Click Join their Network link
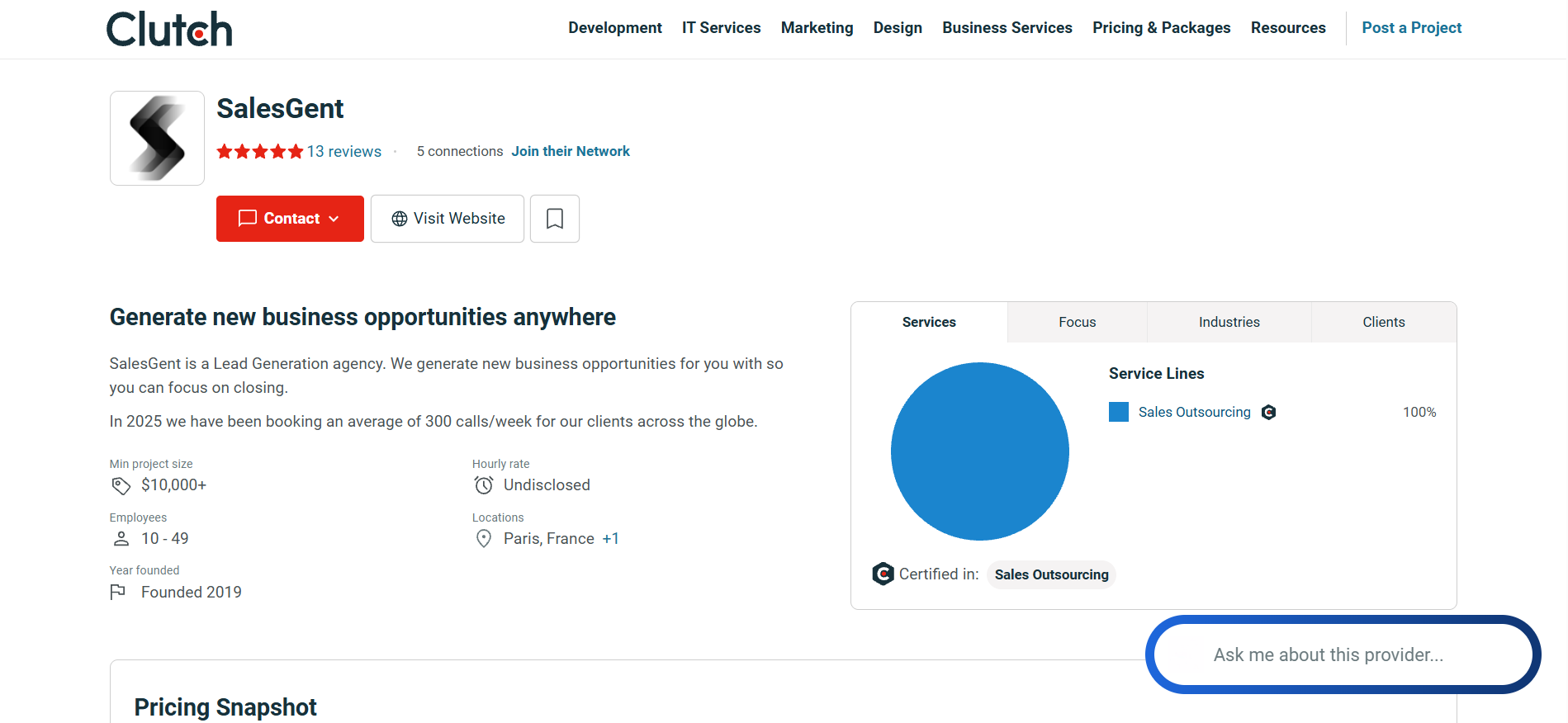 click(x=571, y=151)
